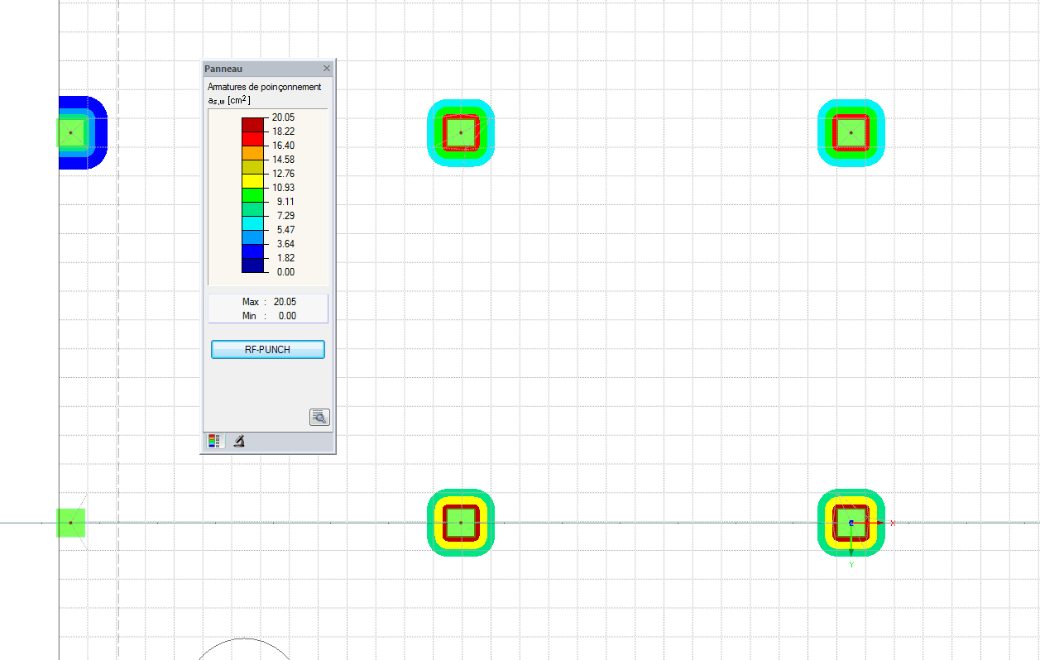1040x660 pixels.
Task: Click the legend value 12.76
Action: [x=283, y=173]
